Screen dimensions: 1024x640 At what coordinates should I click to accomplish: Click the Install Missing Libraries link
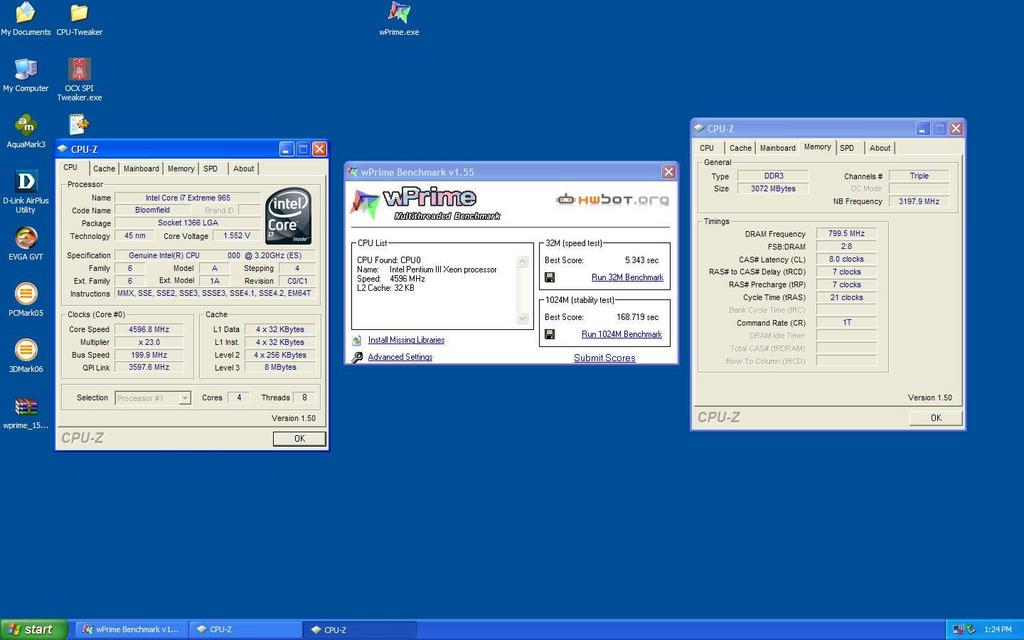[x=406, y=340]
